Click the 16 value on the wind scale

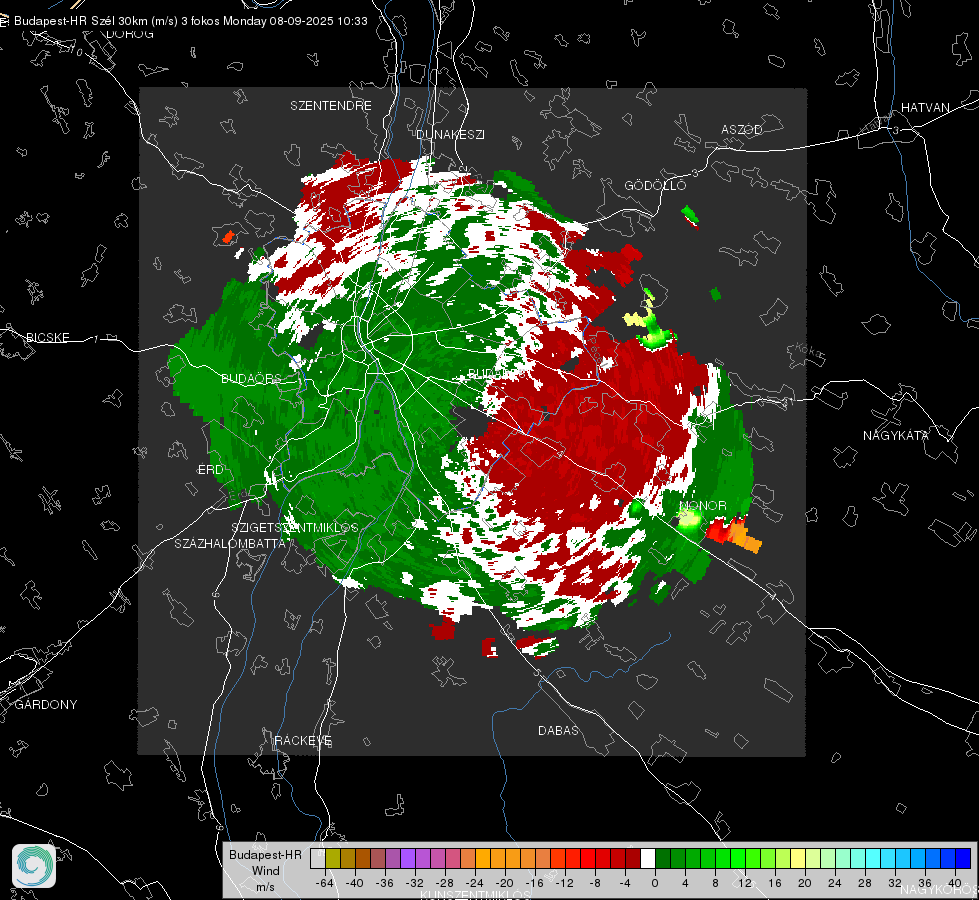pyautogui.click(x=775, y=883)
